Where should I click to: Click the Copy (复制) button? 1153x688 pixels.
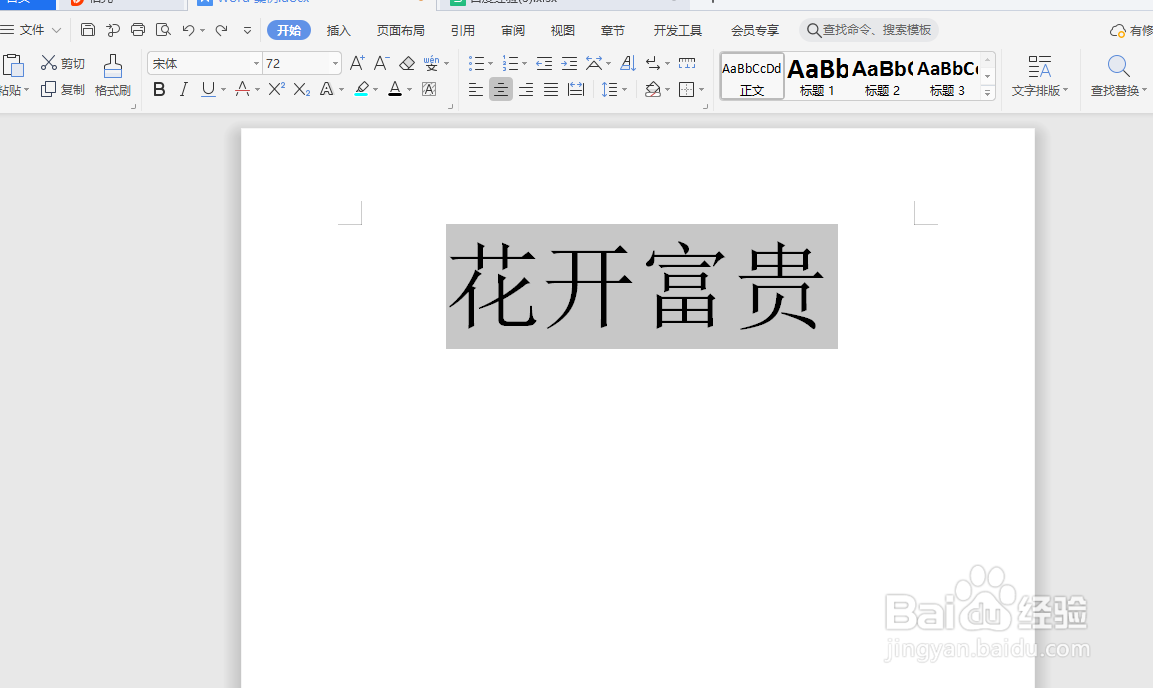click(63, 90)
